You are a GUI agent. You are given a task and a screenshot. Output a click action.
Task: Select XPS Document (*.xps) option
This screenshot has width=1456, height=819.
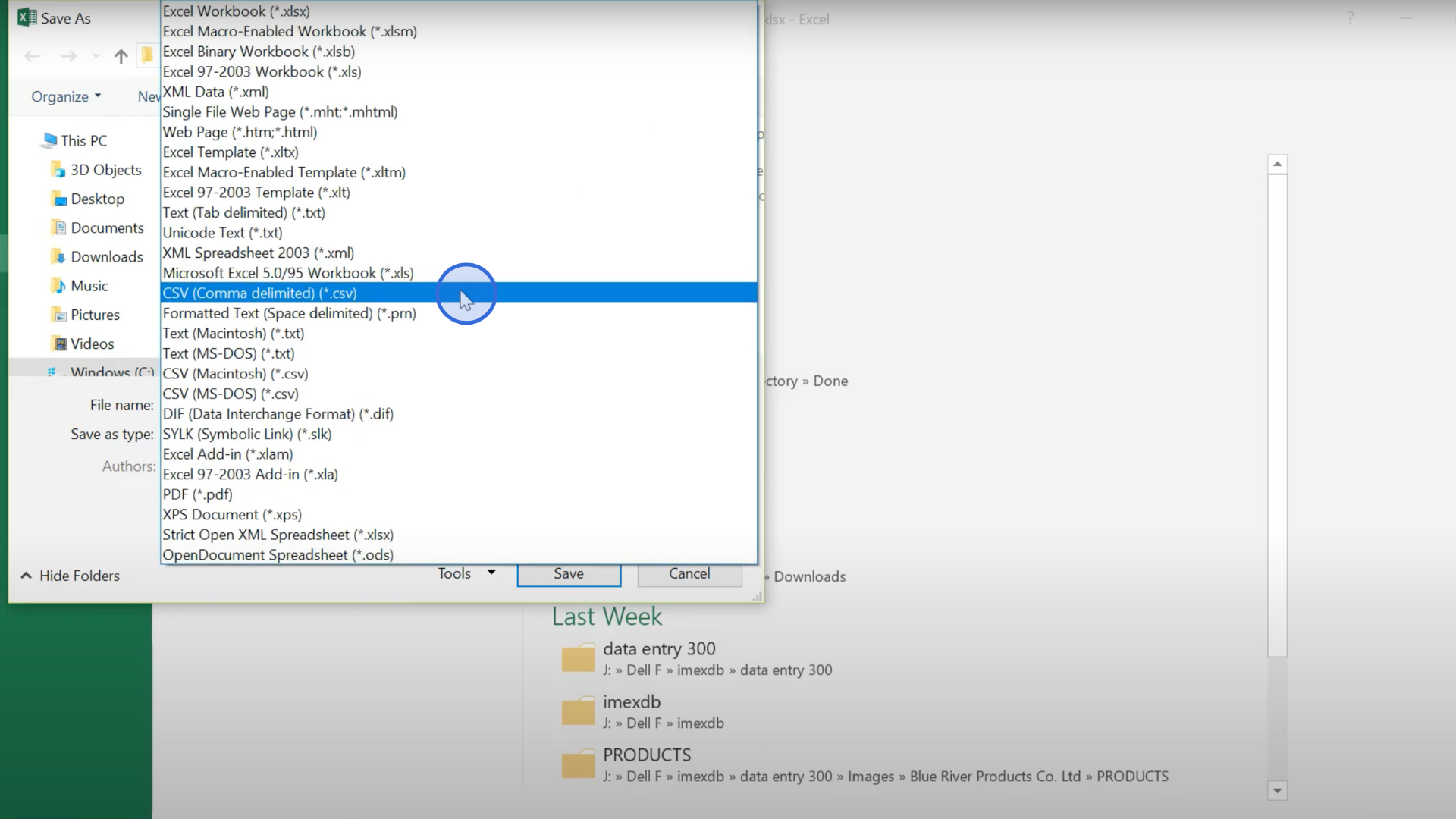[x=459, y=514]
